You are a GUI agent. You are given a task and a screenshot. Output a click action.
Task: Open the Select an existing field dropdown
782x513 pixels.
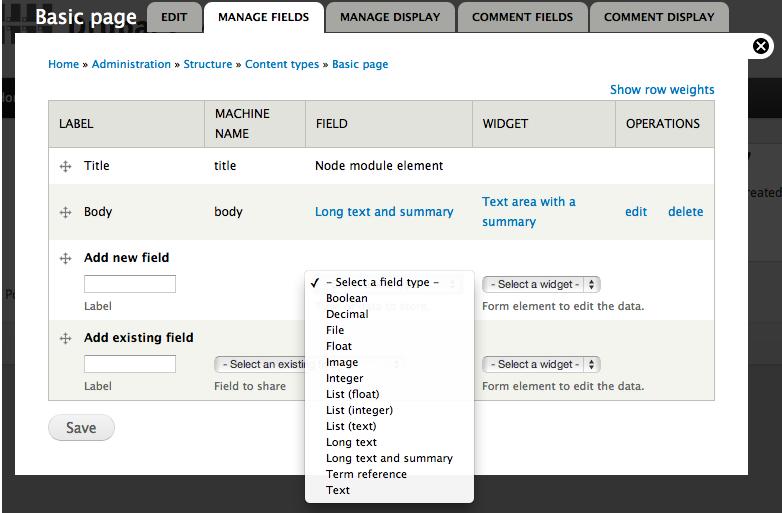[260, 364]
